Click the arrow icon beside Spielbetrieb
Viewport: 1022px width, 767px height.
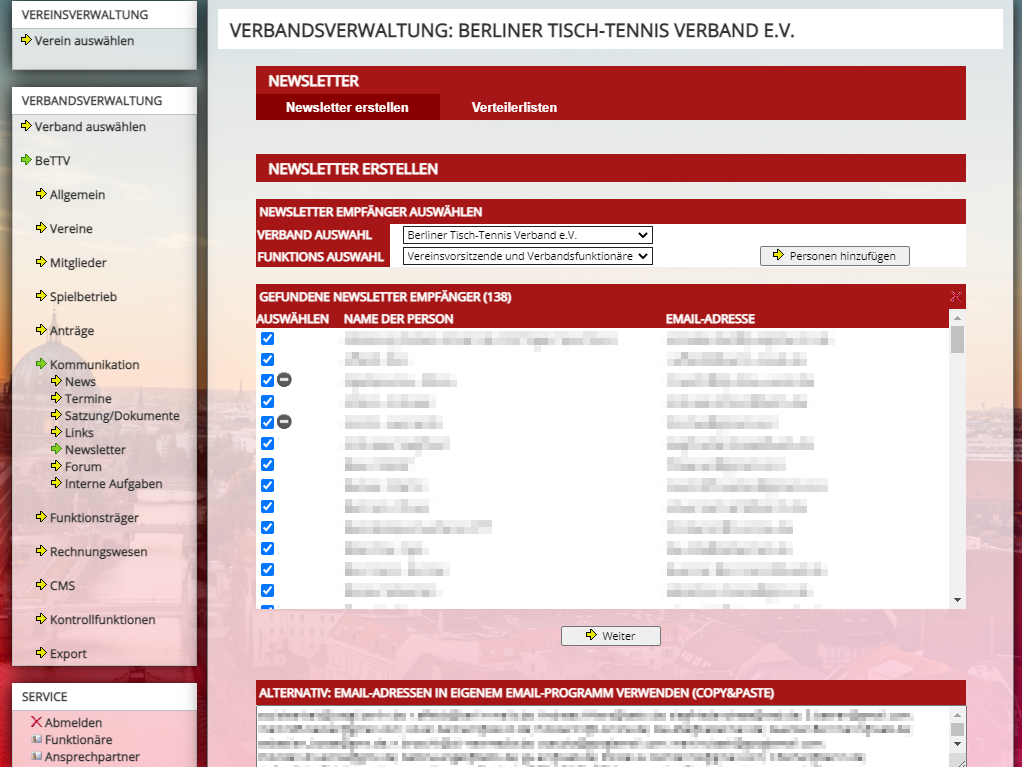pos(41,295)
